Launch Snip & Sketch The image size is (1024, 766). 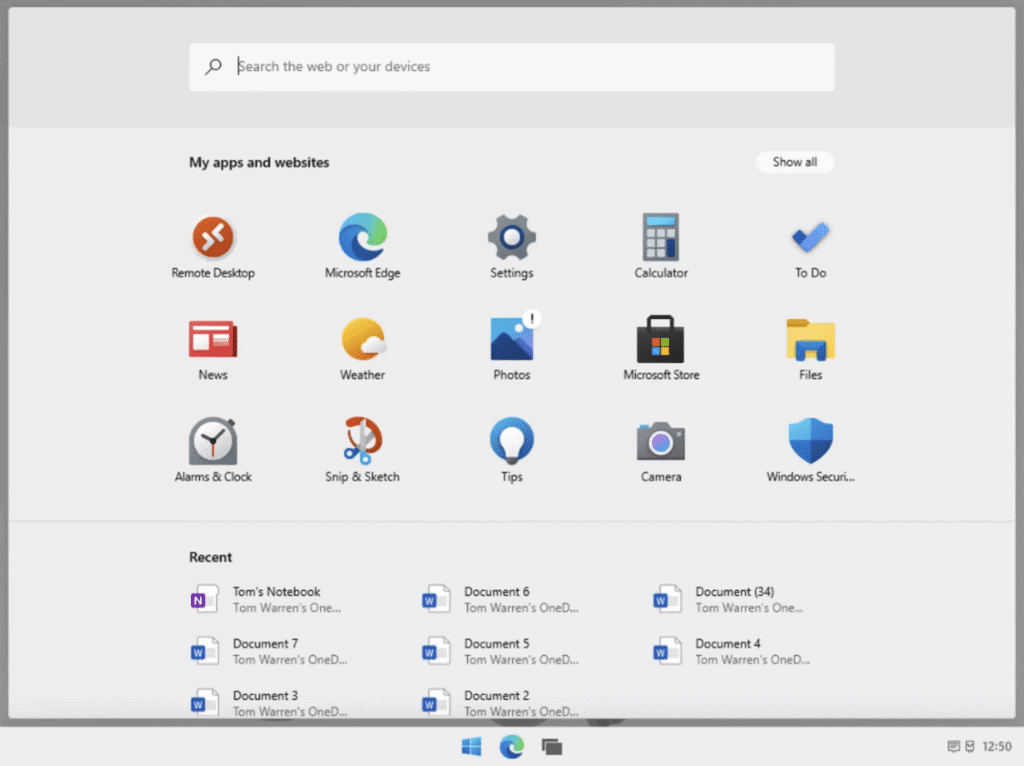[x=362, y=451]
